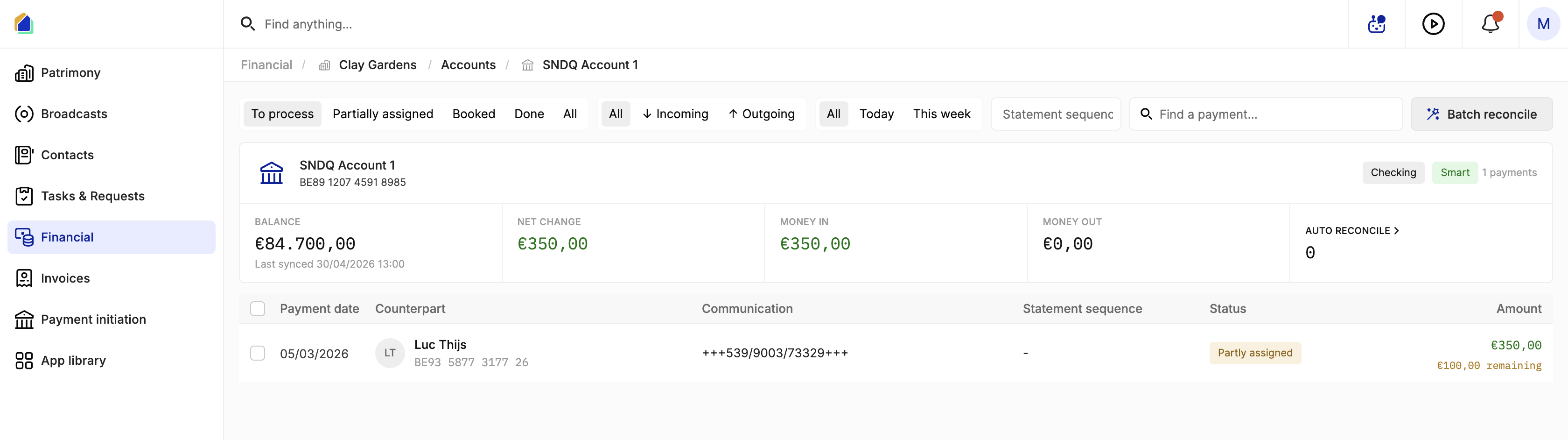Click the bank icon in account card header

click(x=272, y=173)
